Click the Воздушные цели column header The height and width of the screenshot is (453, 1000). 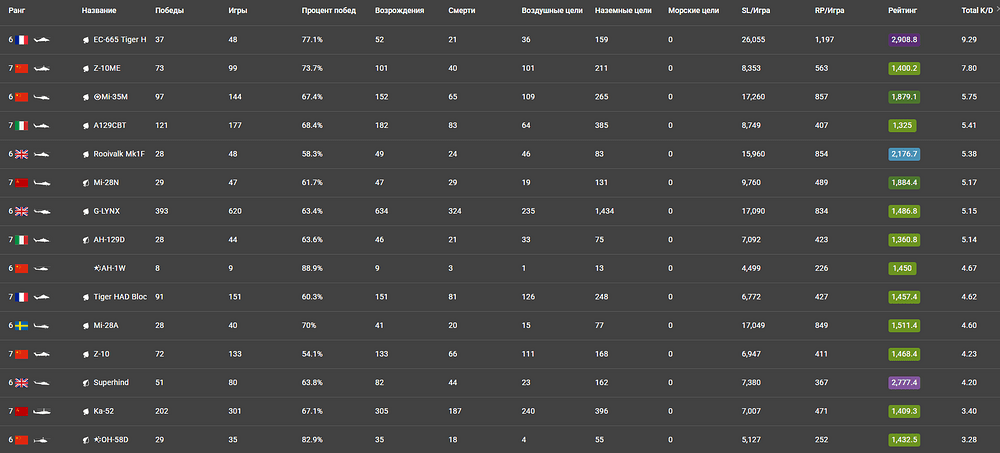tap(552, 11)
